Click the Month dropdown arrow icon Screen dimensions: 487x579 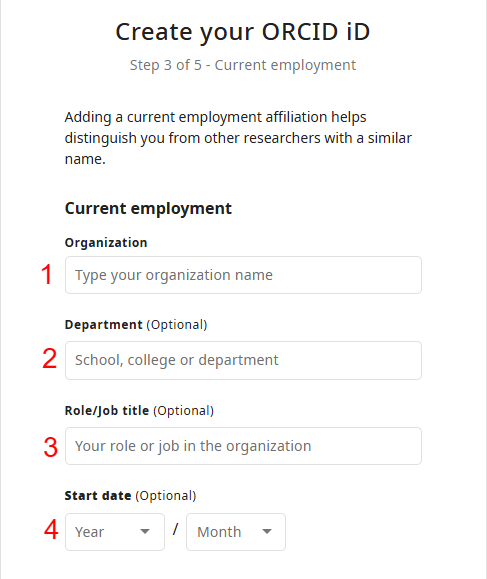(267, 532)
